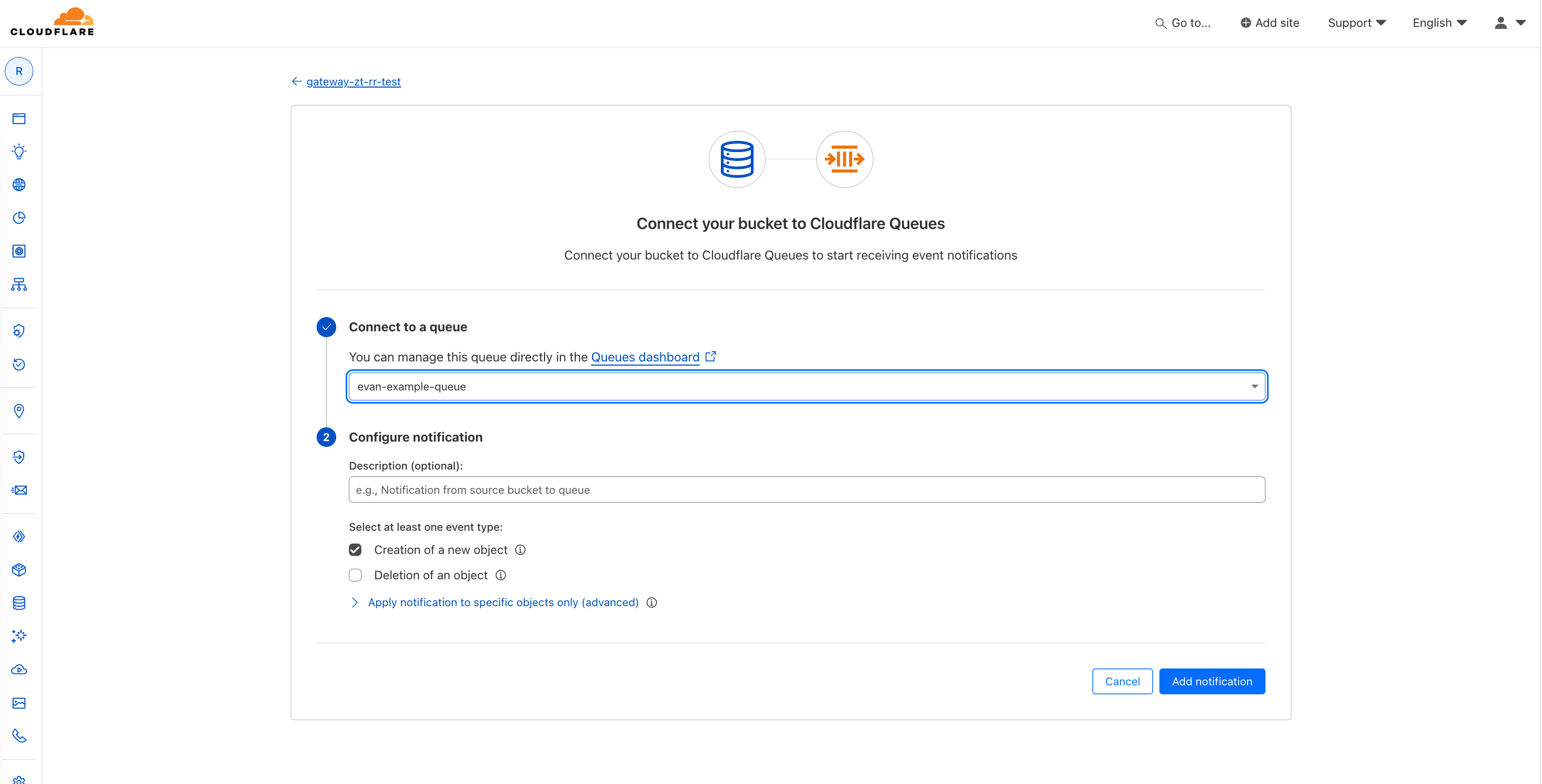Expand Apply notification to specific objects only

click(503, 602)
